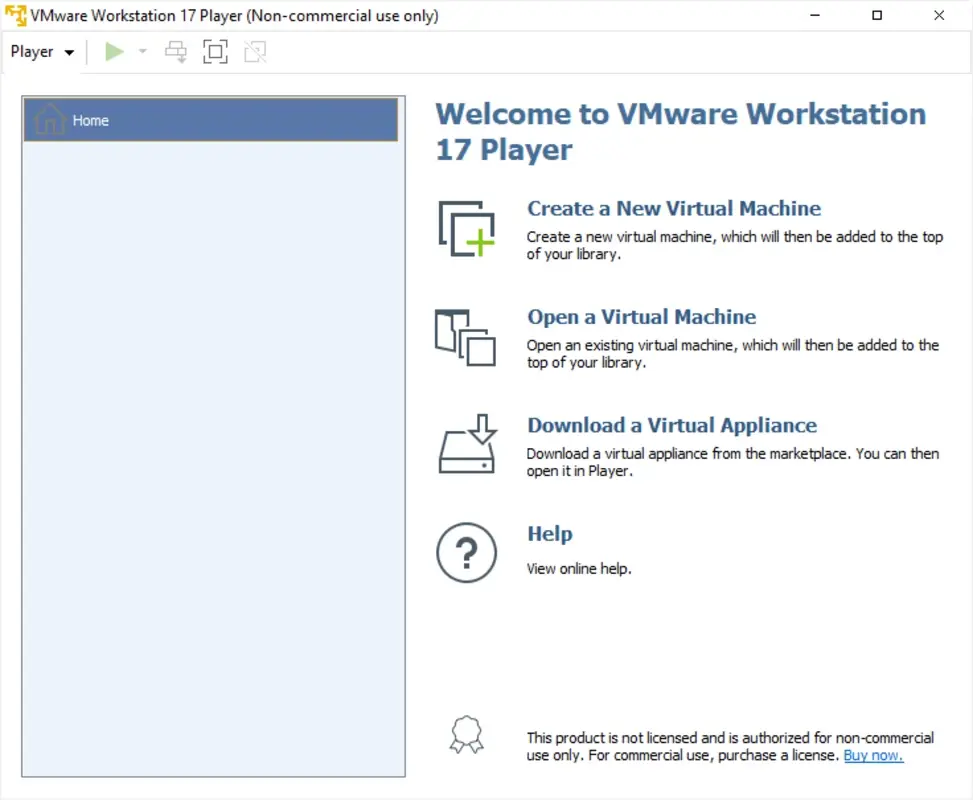Click the Open a Virtual Machine folder icon
Image resolution: width=973 pixels, height=800 pixels.
tap(466, 337)
